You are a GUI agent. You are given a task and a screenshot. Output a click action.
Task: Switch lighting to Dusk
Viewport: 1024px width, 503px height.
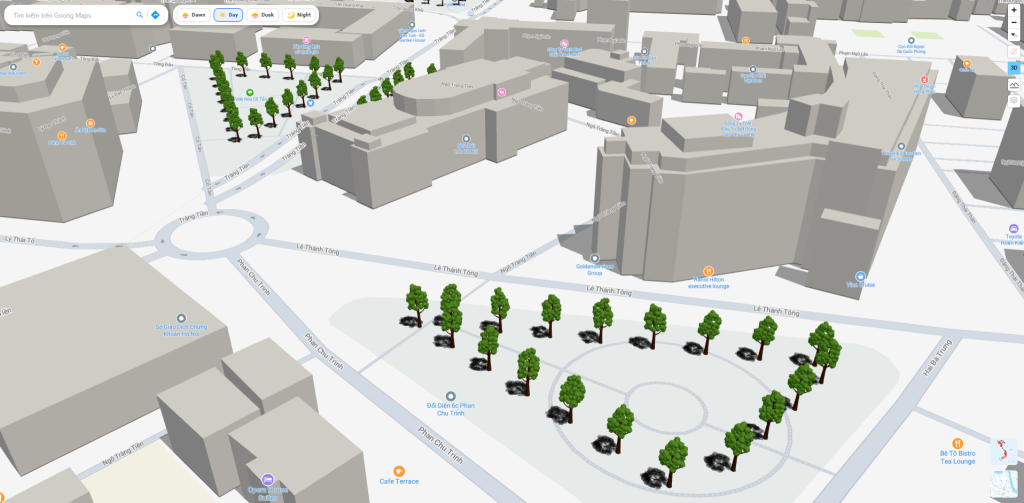point(263,15)
